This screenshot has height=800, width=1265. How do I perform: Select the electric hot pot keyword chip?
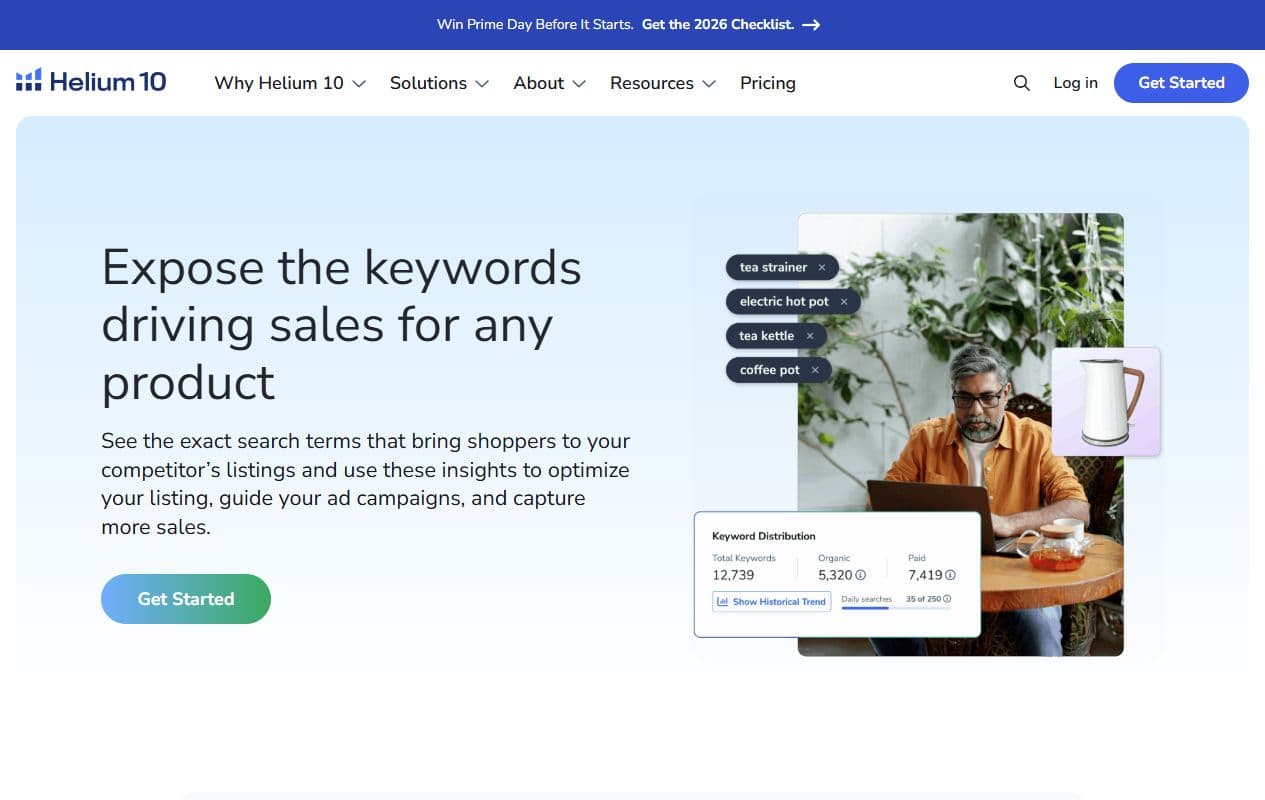(x=793, y=301)
